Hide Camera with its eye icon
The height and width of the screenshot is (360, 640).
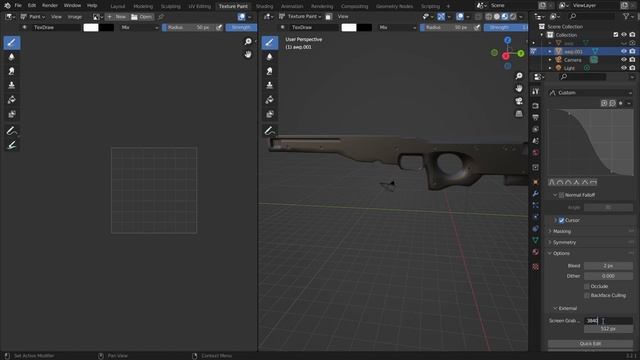[624, 60]
